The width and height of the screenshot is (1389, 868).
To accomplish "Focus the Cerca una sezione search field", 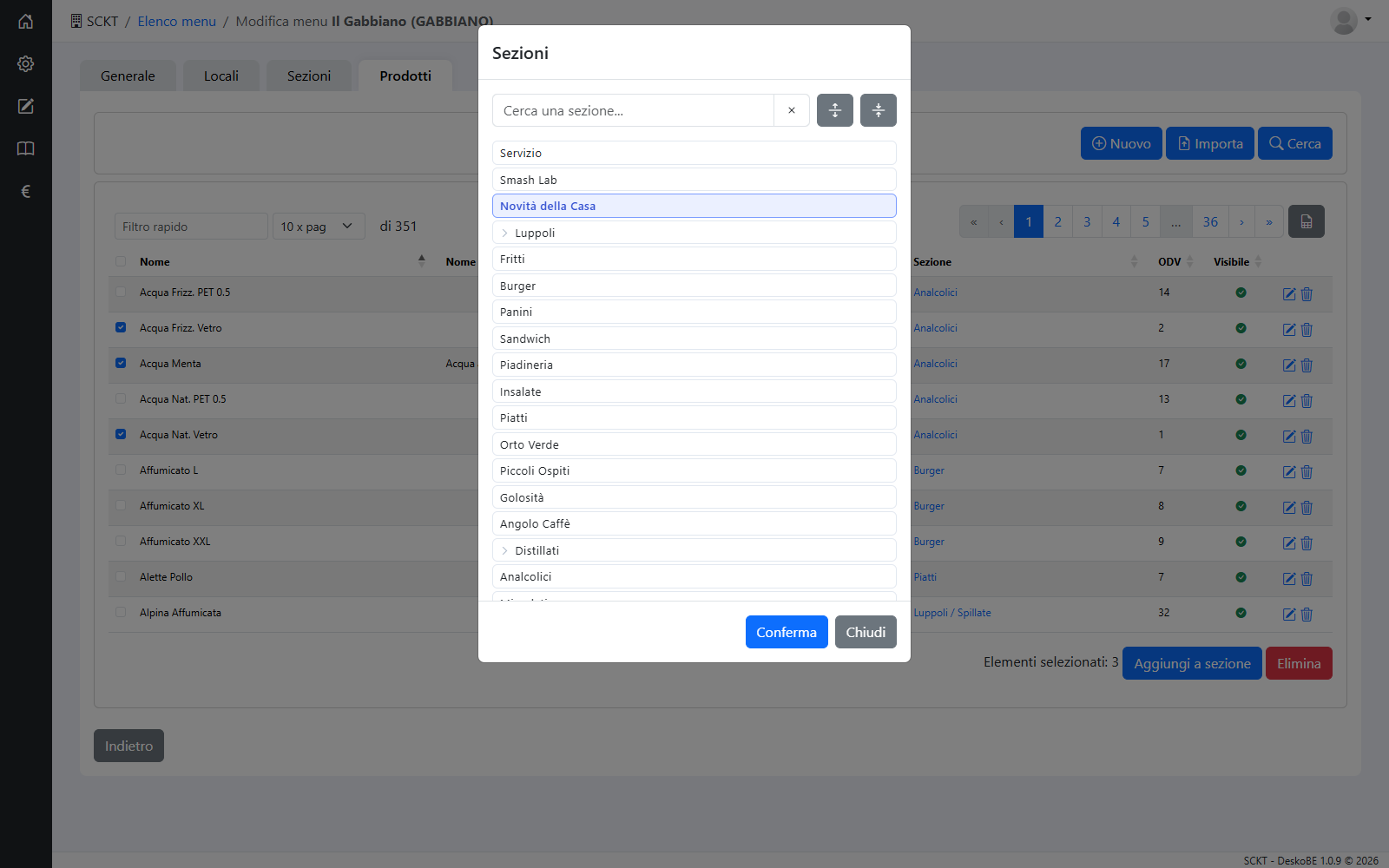I will click(x=633, y=110).
